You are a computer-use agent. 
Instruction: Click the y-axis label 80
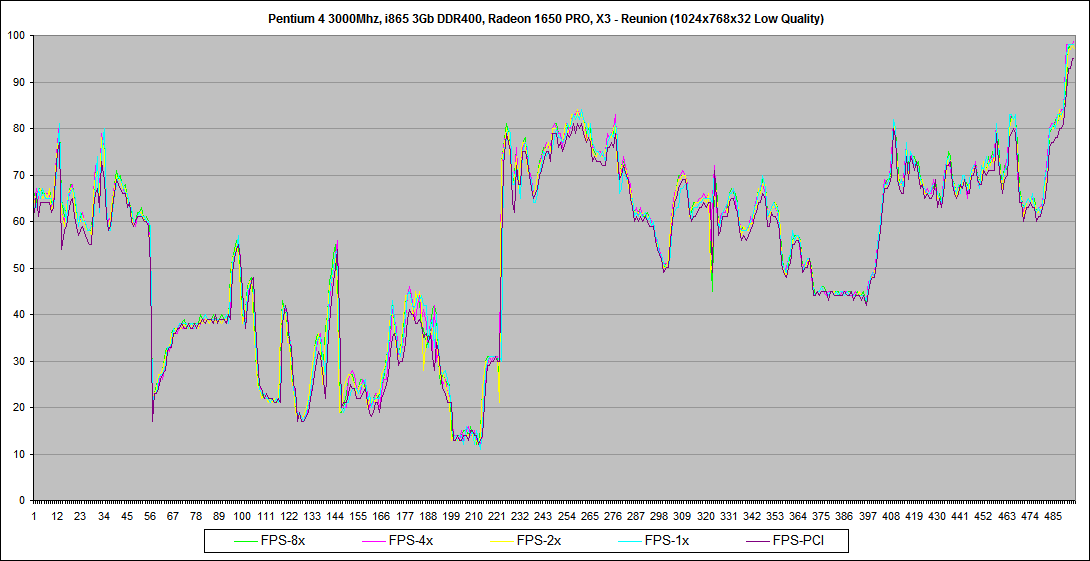tap(19, 129)
